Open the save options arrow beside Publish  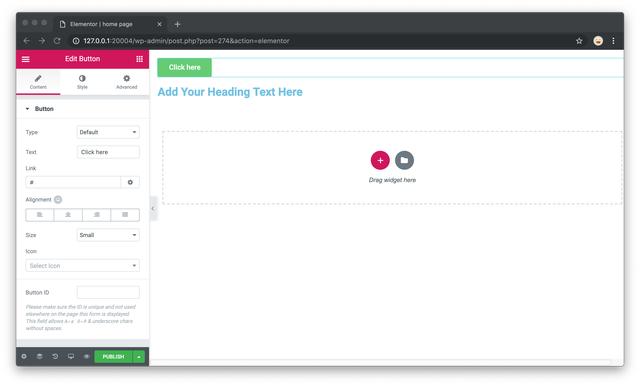click(x=139, y=357)
